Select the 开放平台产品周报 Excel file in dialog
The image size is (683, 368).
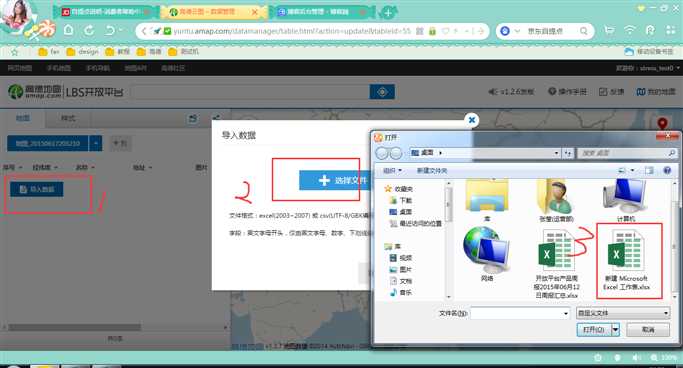click(x=556, y=264)
